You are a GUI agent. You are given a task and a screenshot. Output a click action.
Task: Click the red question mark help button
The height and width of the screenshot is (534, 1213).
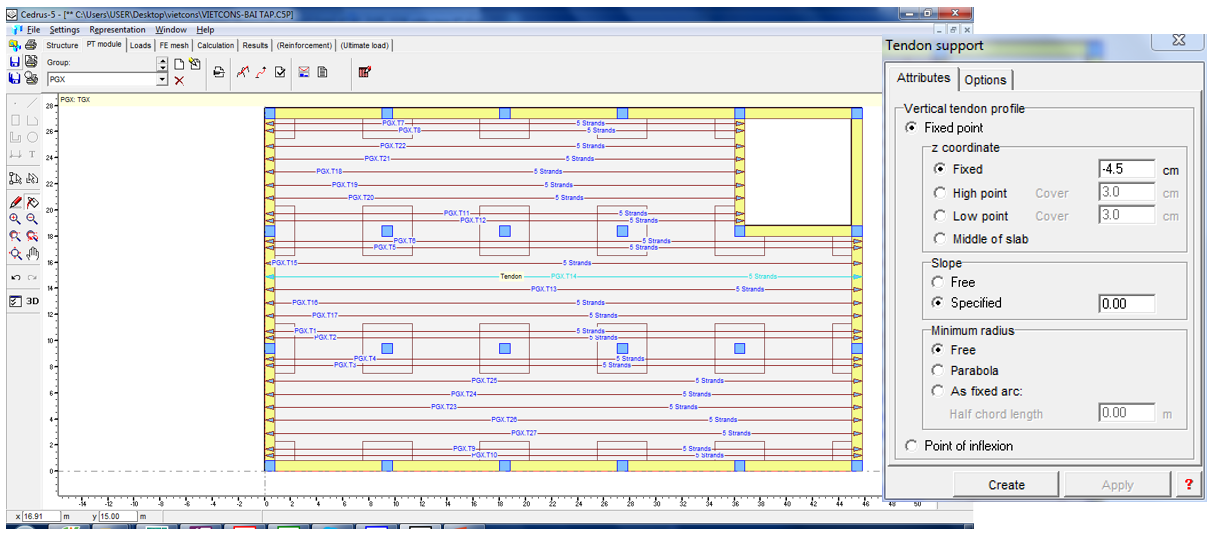click(x=1189, y=485)
